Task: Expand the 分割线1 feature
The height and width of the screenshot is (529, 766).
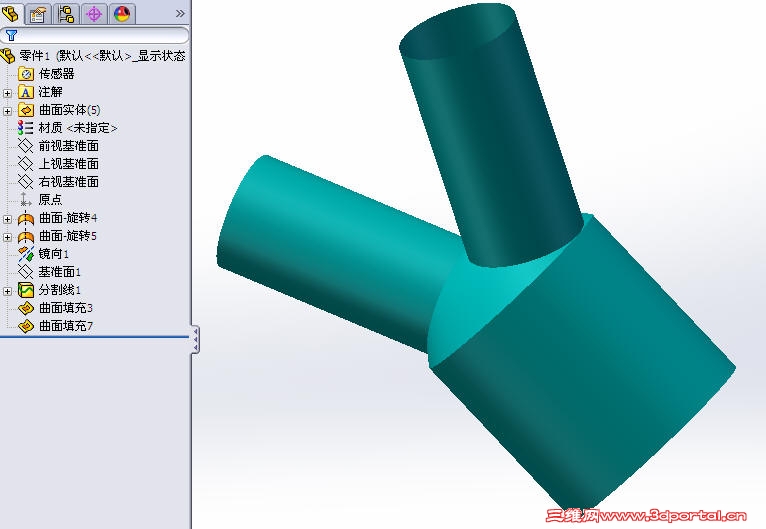Action: [7, 291]
